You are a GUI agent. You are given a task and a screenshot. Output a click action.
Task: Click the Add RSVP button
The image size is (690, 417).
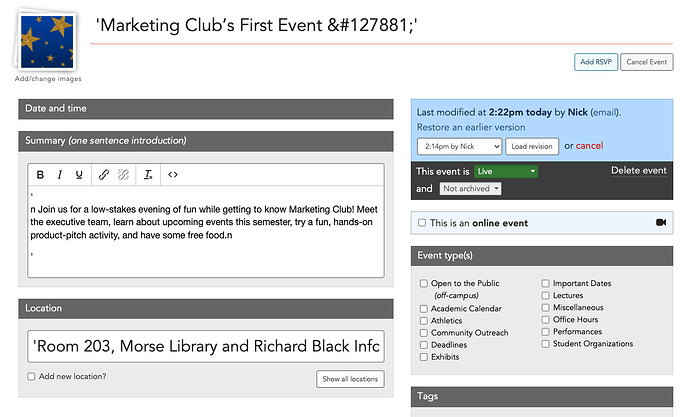(596, 62)
